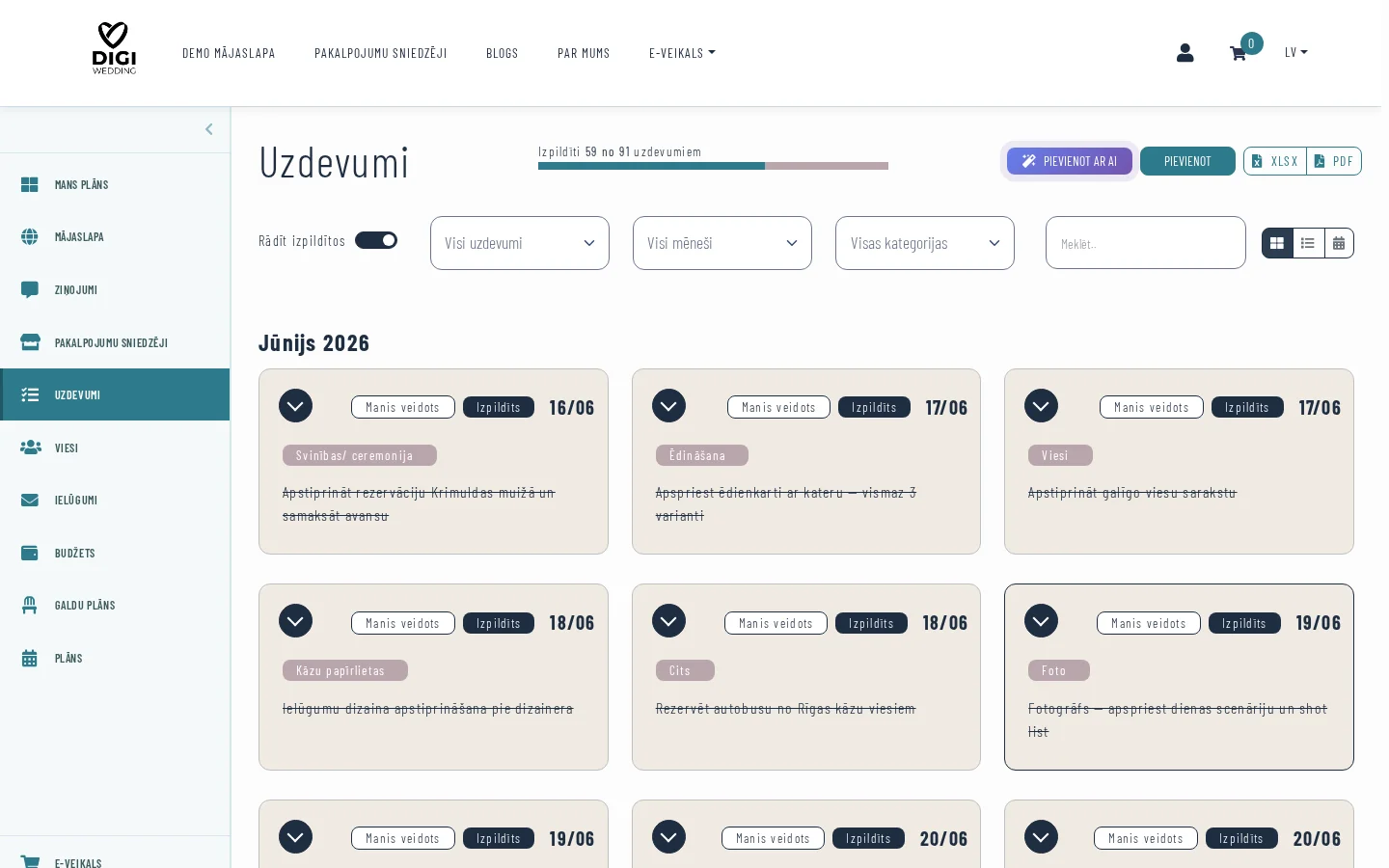Expand the Foto task card for 19/06
Screen dimensions: 1389x868
(x=1041, y=621)
